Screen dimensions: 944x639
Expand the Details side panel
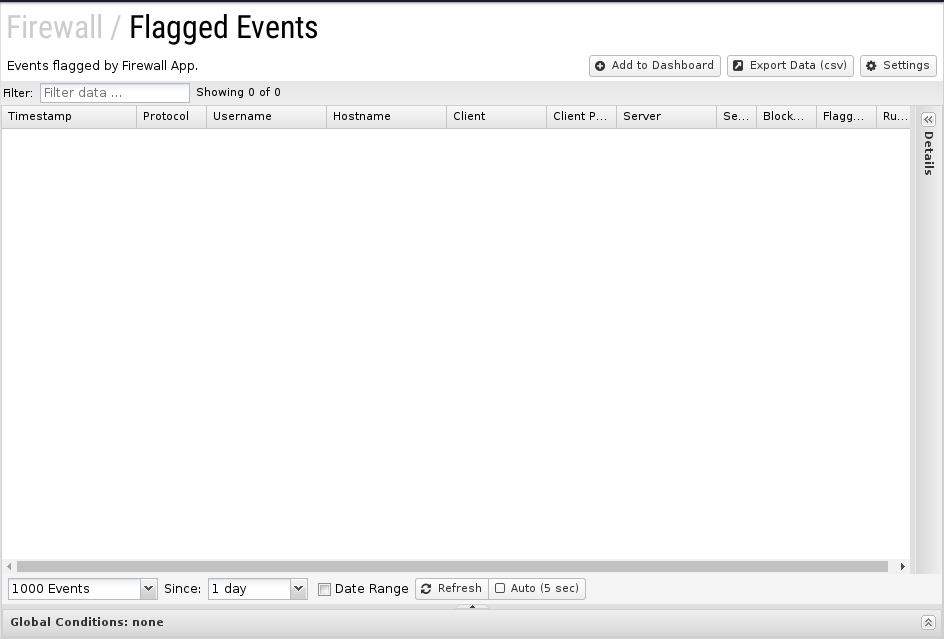(928, 119)
